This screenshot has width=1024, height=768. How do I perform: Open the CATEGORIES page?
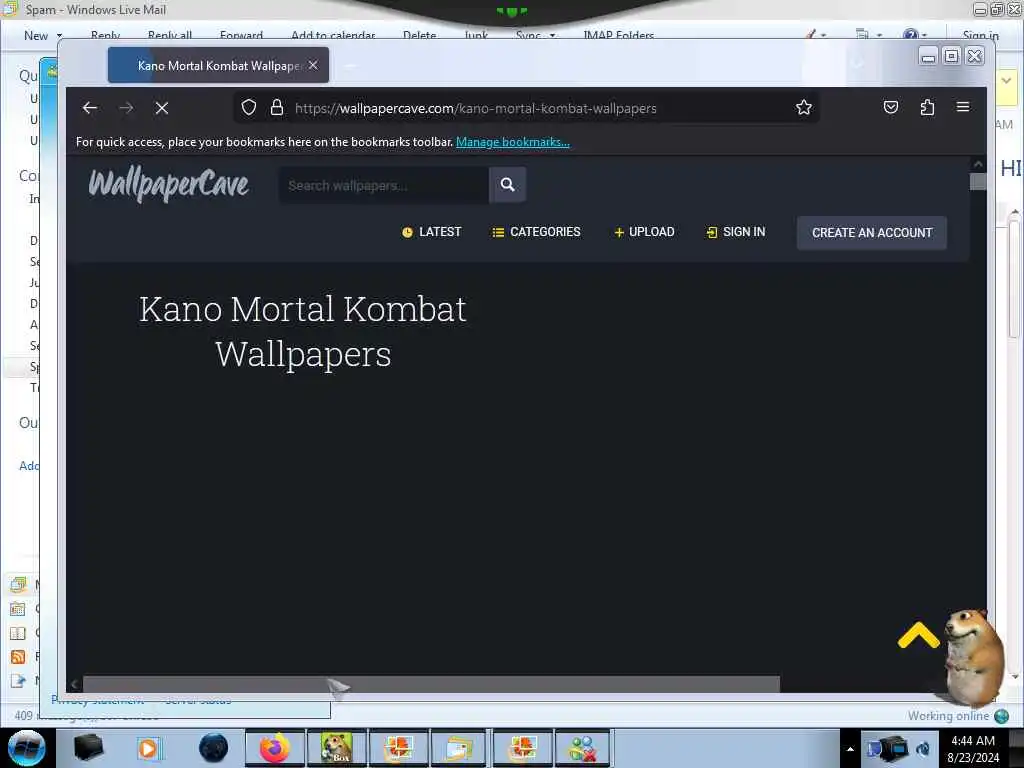pyautogui.click(x=536, y=232)
